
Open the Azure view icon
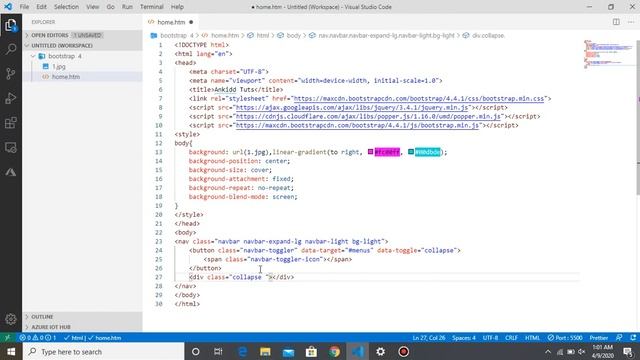point(11,172)
